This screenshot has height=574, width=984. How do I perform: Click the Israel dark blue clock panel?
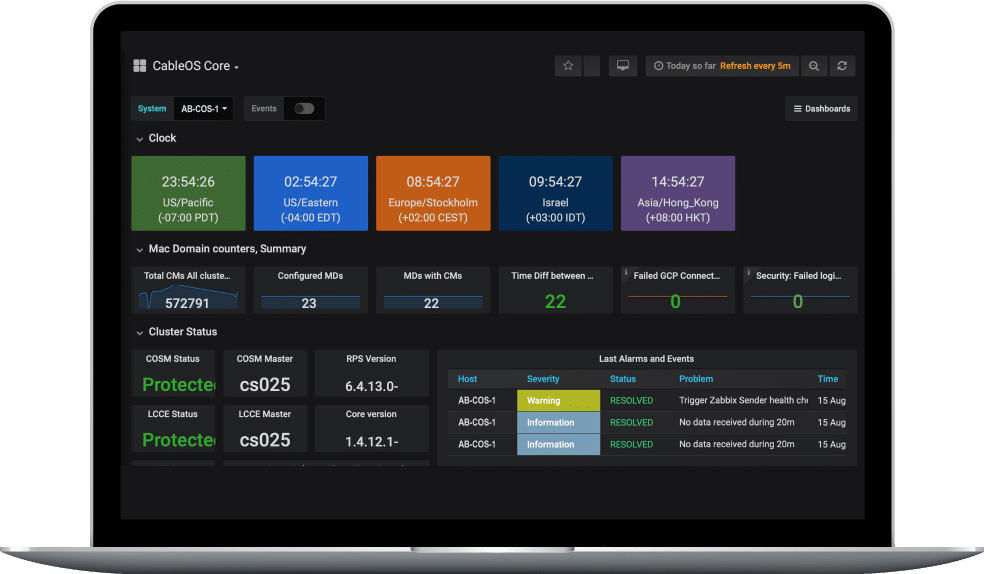click(x=555, y=193)
